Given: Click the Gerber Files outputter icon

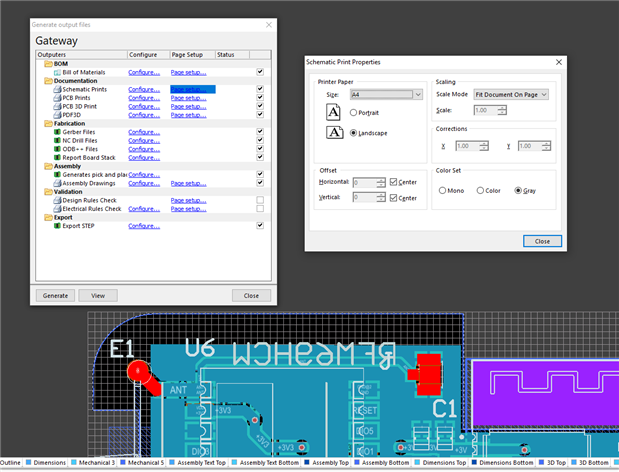Looking at the screenshot, I should [x=57, y=132].
